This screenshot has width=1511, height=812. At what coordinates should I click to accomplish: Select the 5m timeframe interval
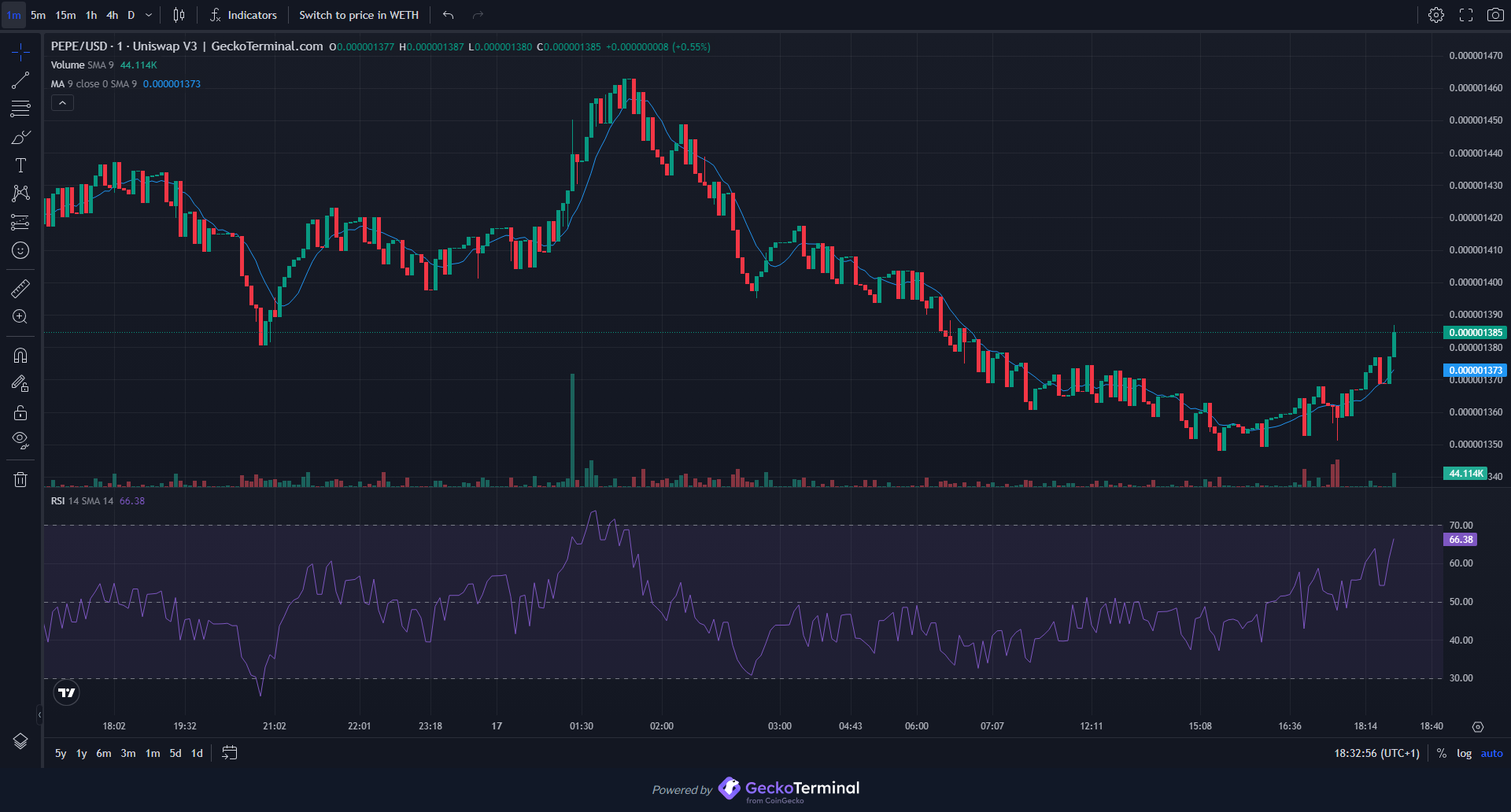(x=38, y=15)
